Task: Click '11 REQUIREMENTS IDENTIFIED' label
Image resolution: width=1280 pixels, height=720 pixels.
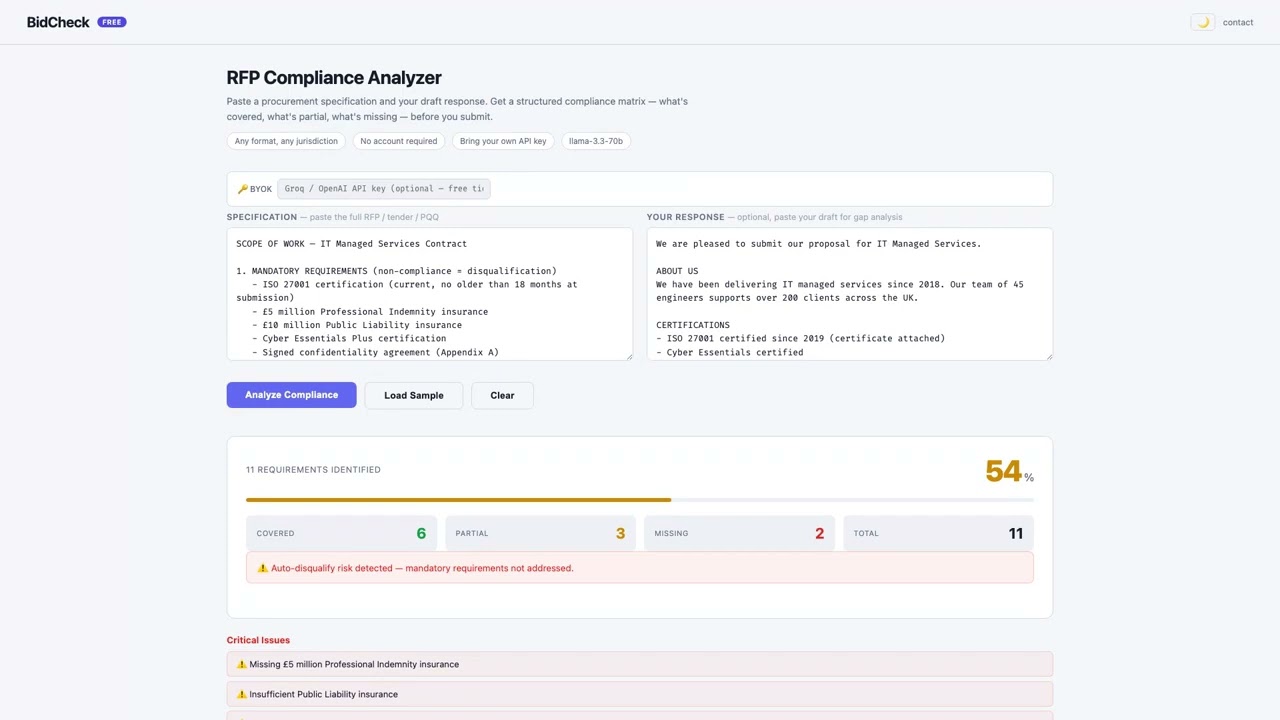Action: point(313,469)
